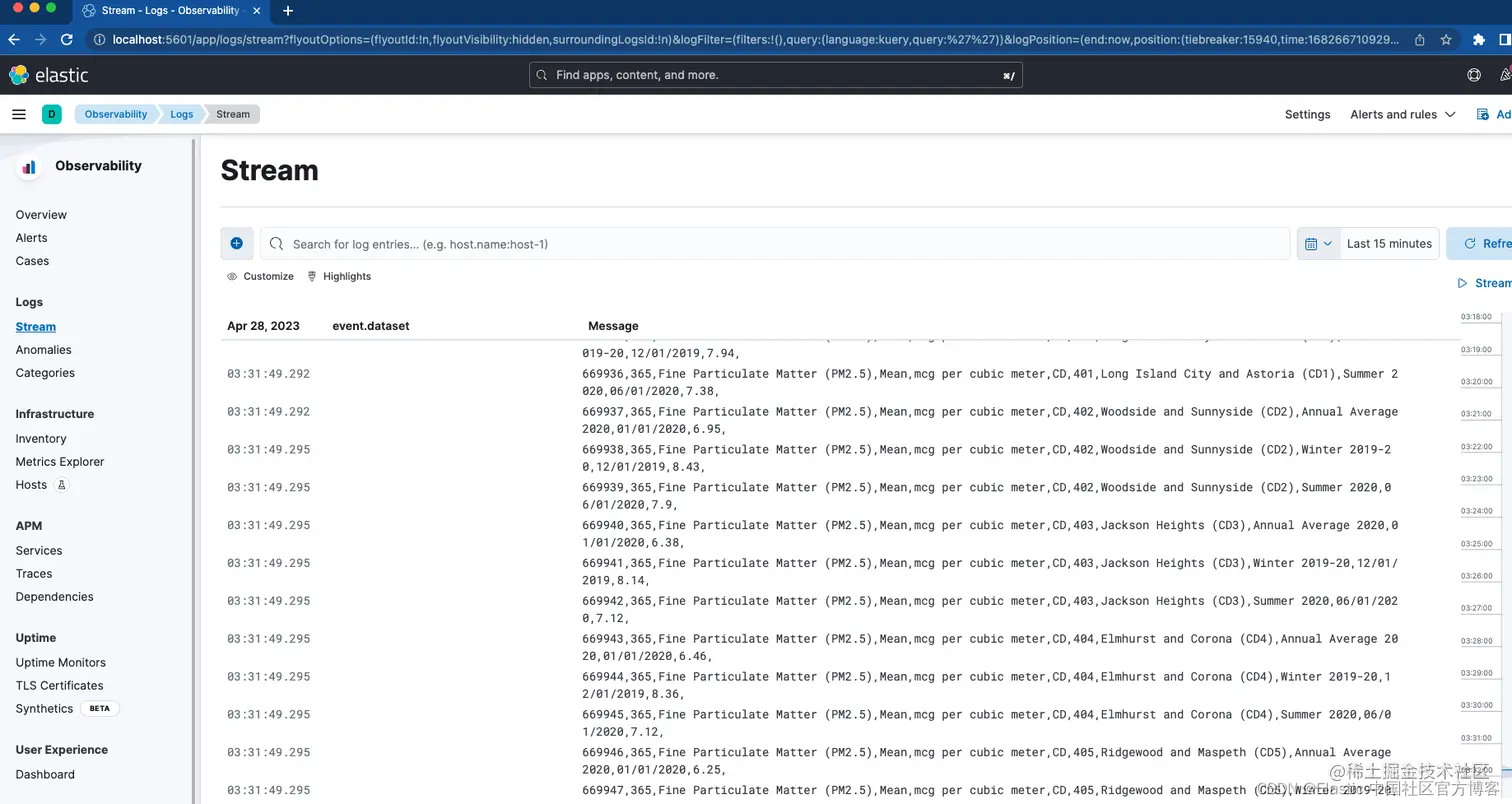The image size is (1512, 804).
Task: Click the Observability app icon in sidebar
Action: point(29,167)
